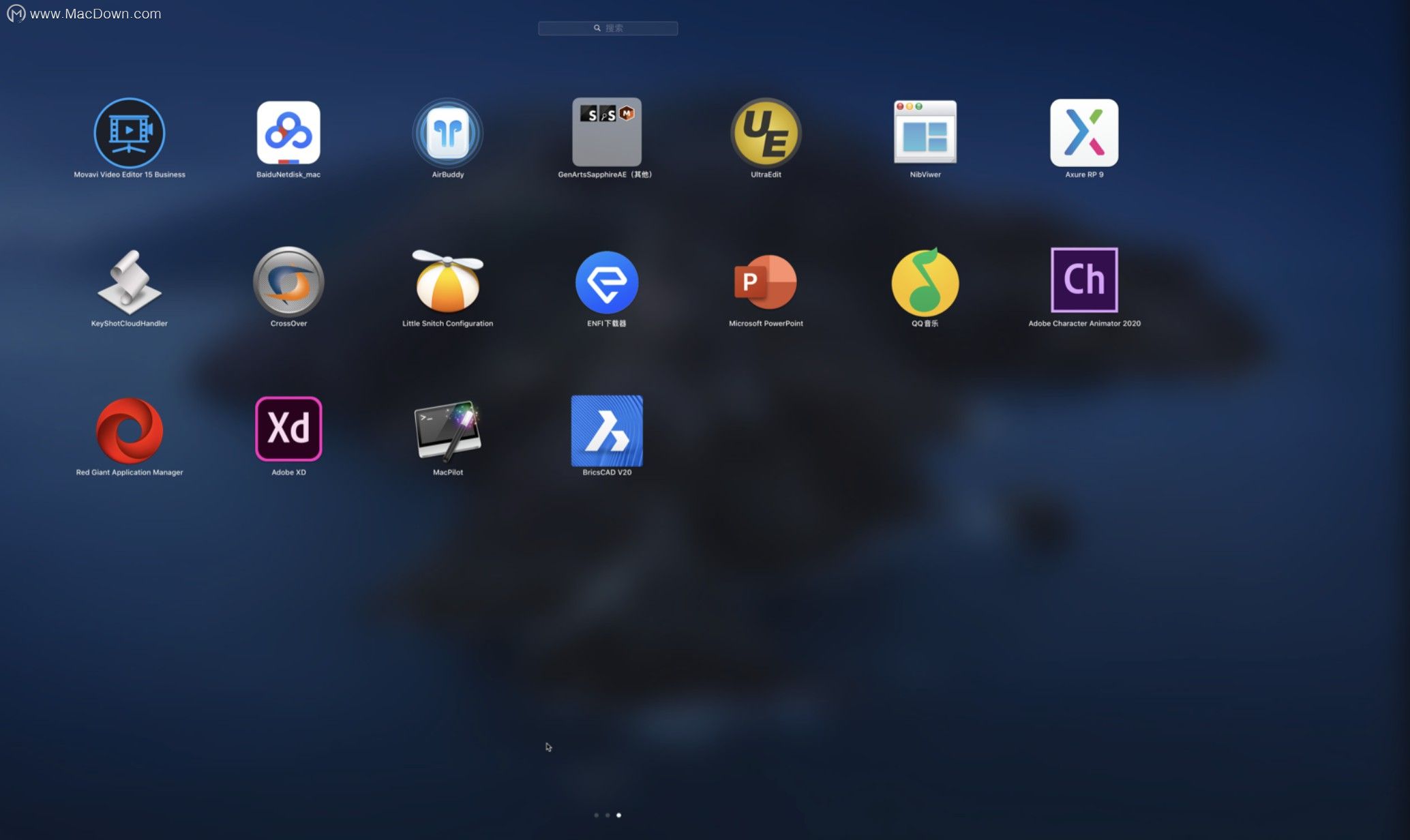Click the "Movavi Video Editor 15 Business" label
Image resolution: width=1410 pixels, height=840 pixels.
click(130, 175)
